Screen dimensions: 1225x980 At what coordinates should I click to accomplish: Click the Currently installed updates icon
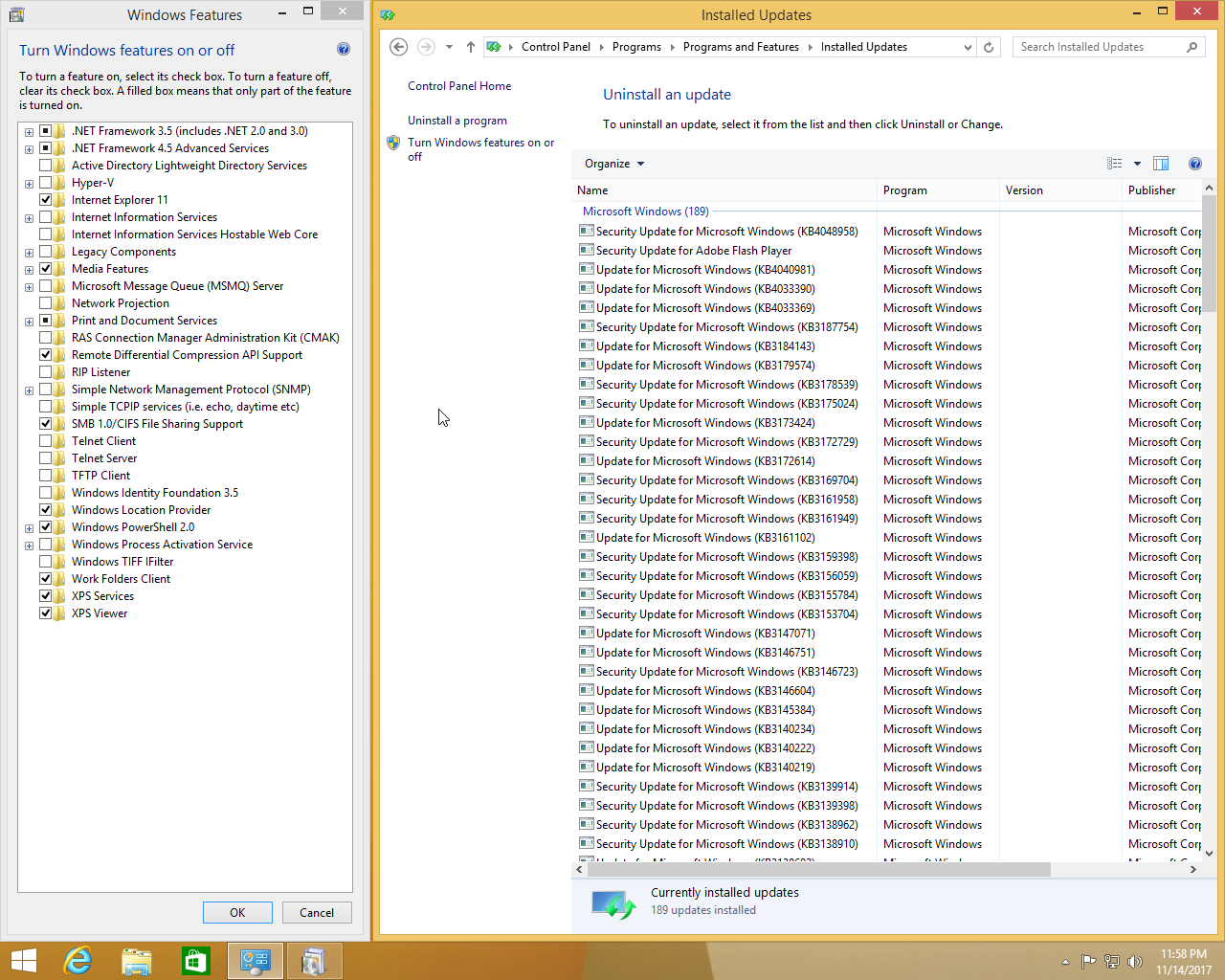coord(613,902)
